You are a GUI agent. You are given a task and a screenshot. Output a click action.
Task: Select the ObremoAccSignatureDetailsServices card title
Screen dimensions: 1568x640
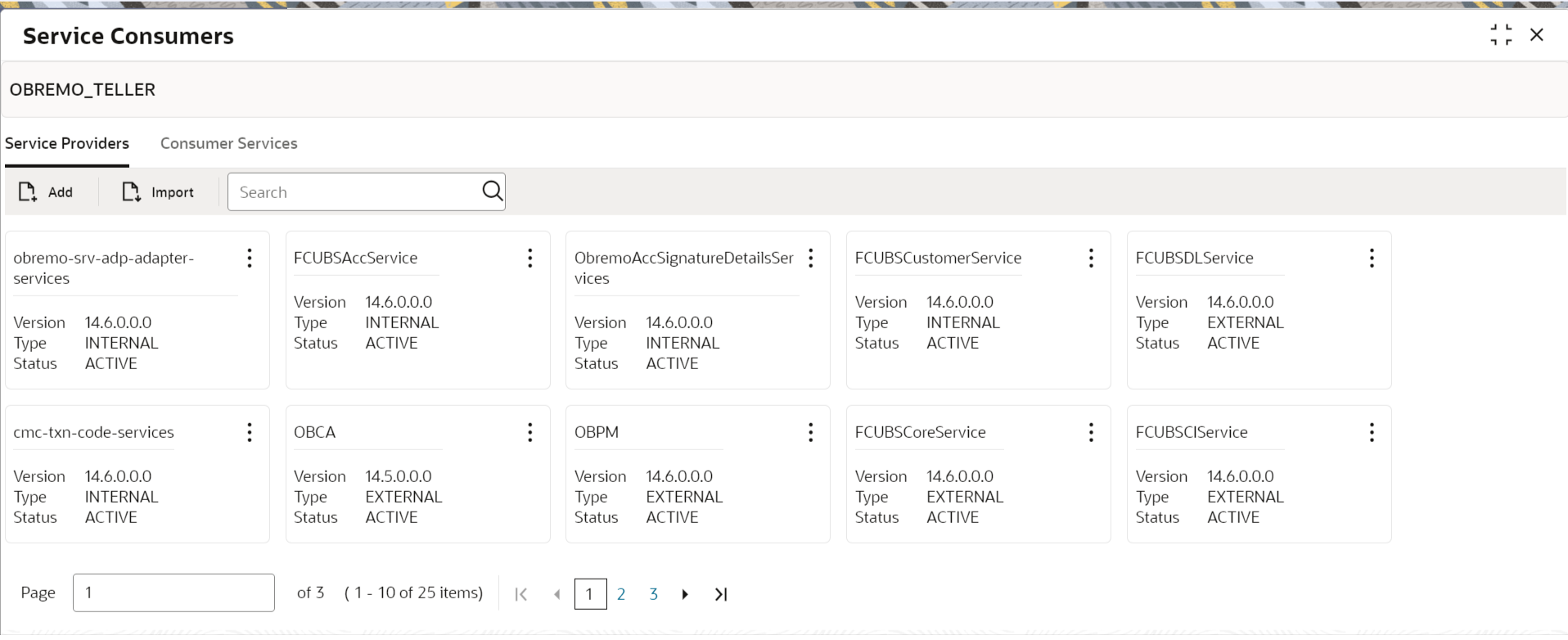coord(684,268)
